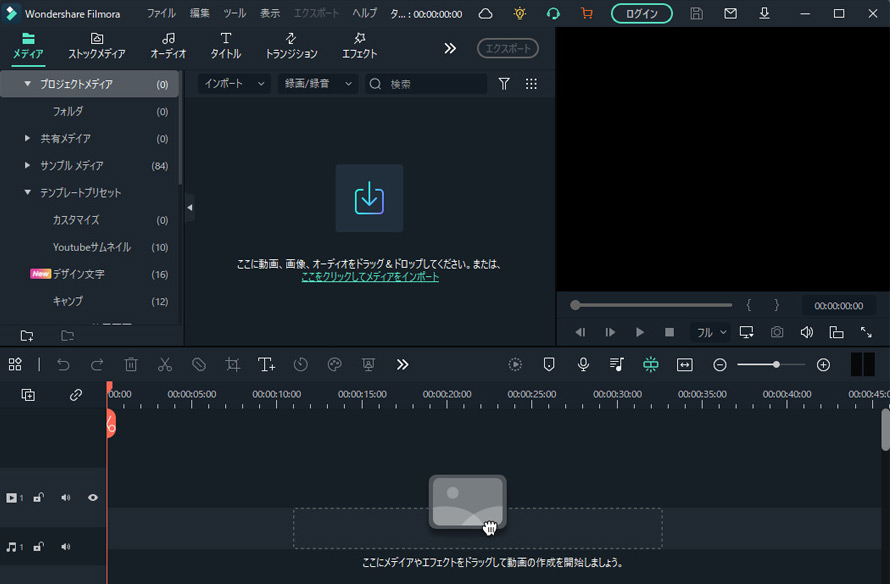The width and height of the screenshot is (890, 584).
Task: Add a text title using the T+ icon
Action: coord(266,364)
